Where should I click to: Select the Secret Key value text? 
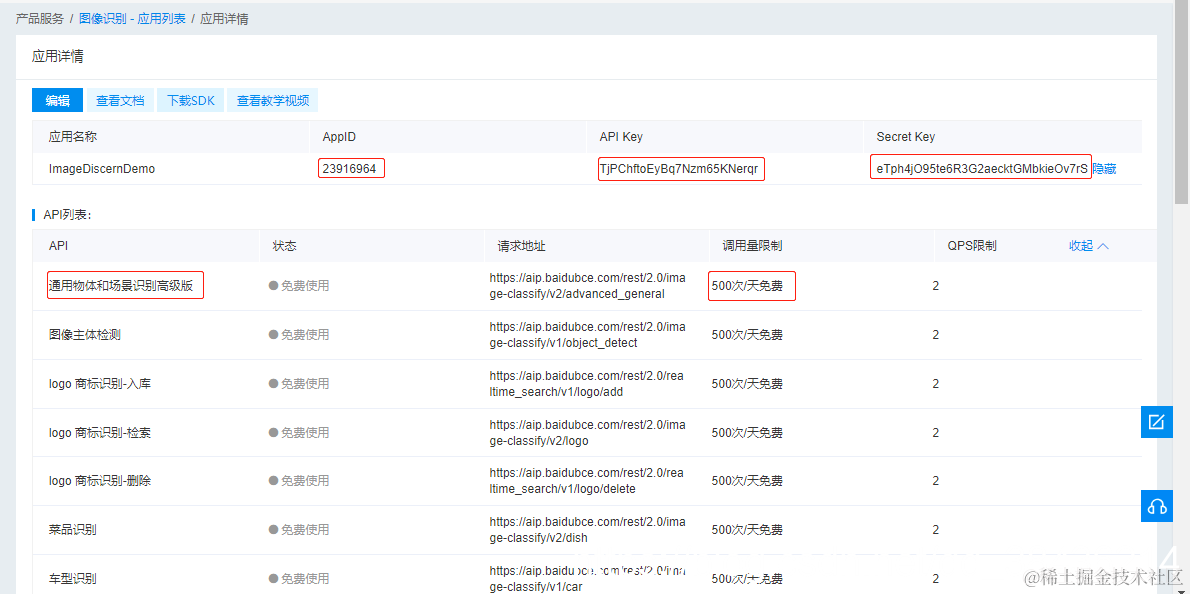(x=982, y=168)
